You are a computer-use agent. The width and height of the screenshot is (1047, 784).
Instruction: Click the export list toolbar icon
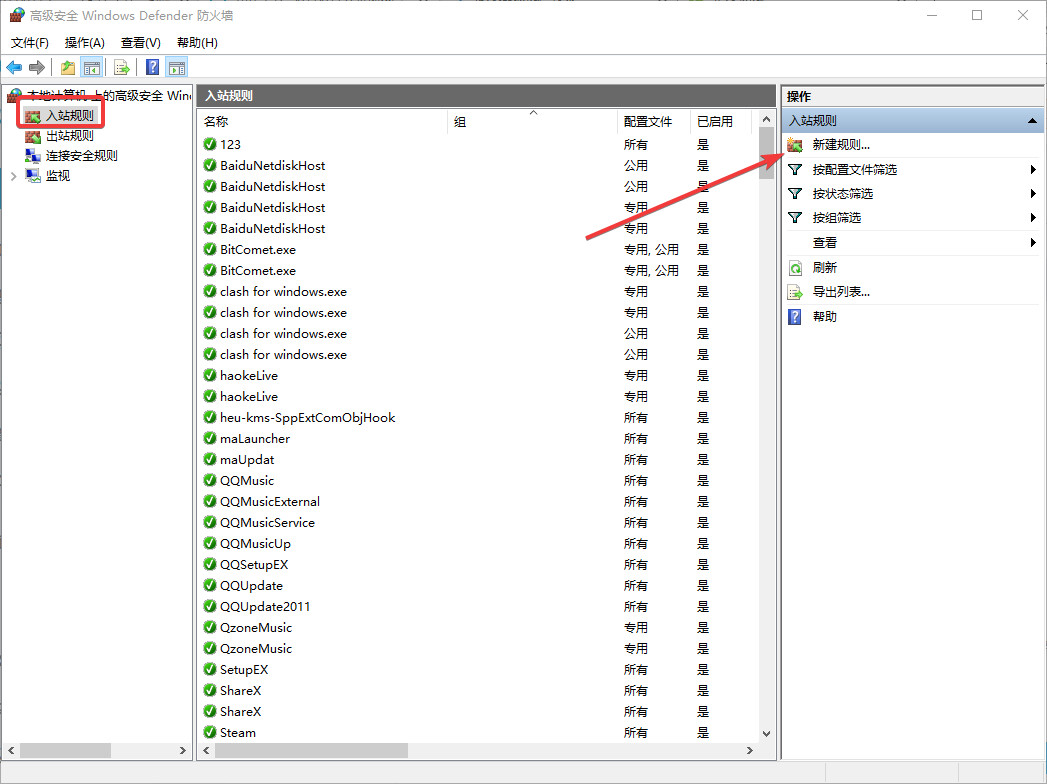pyautogui.click(x=122, y=67)
